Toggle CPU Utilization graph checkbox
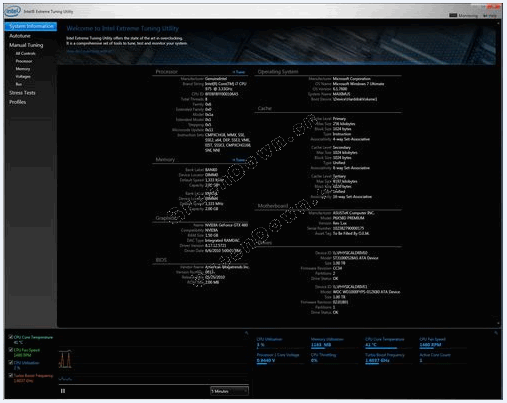The height and width of the screenshot is (403, 507). tap(11, 362)
